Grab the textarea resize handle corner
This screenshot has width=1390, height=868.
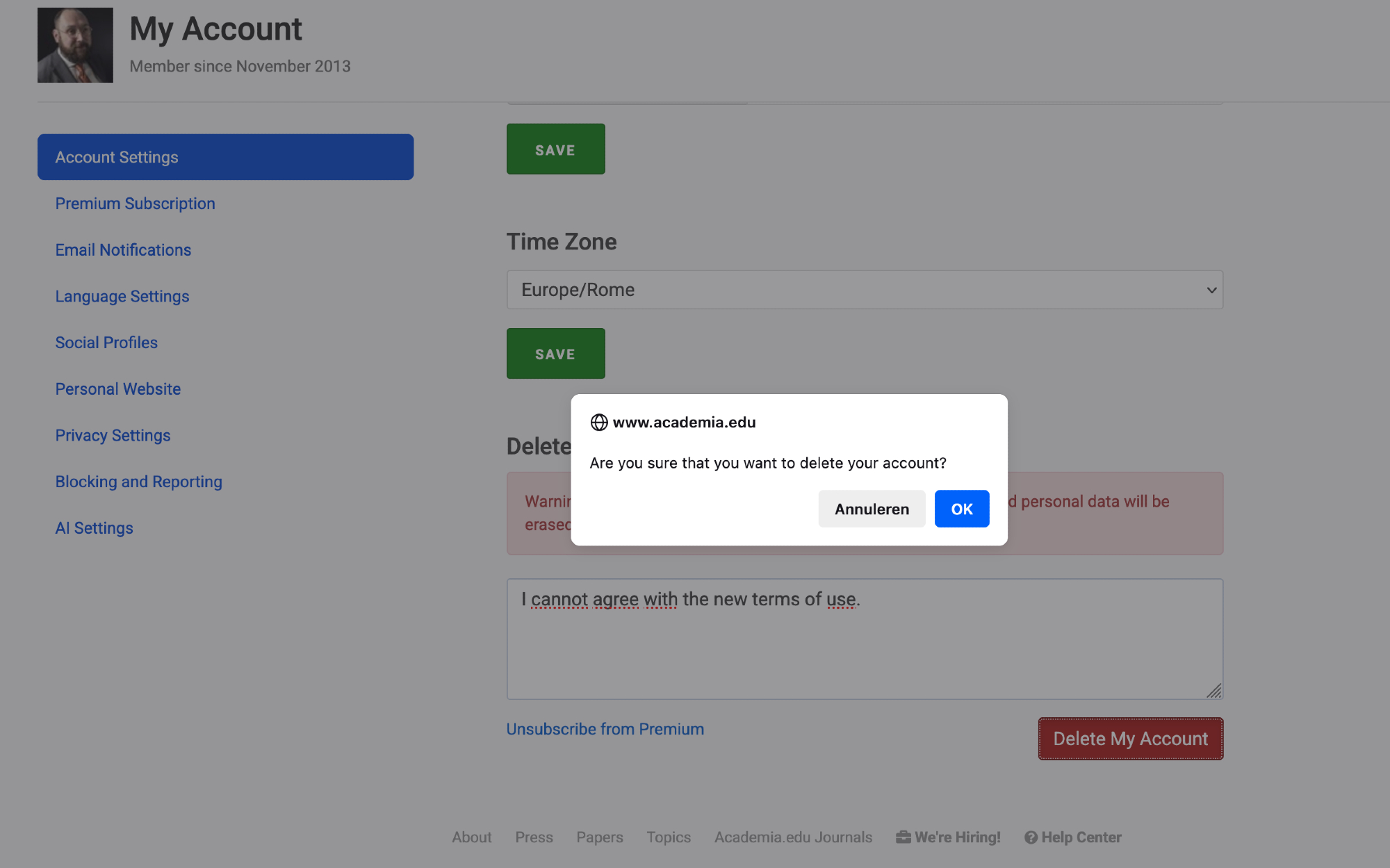point(1214,691)
